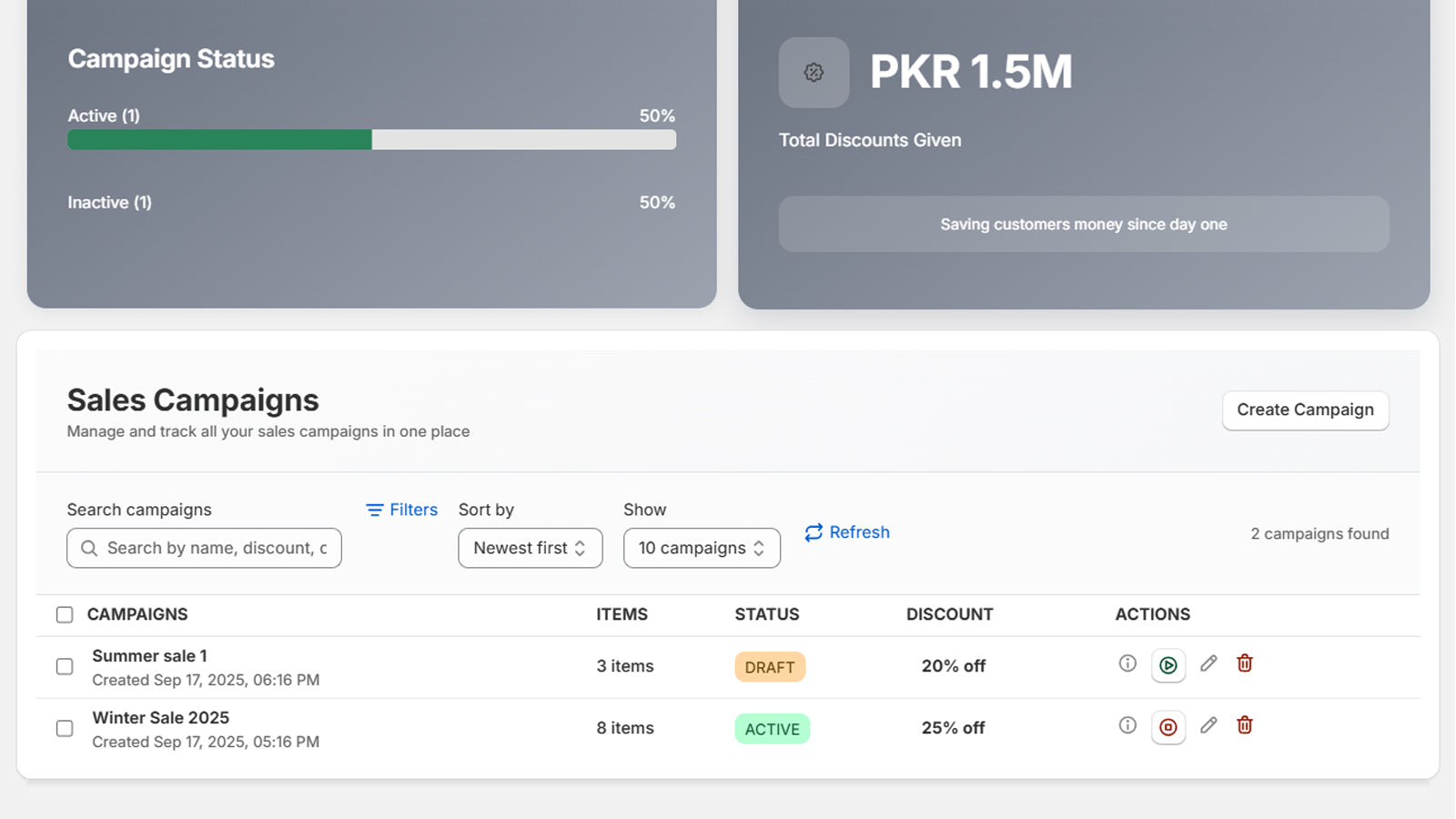The image size is (1456, 819).
Task: Open the Sort by Newest first dropdown
Action: click(x=530, y=548)
